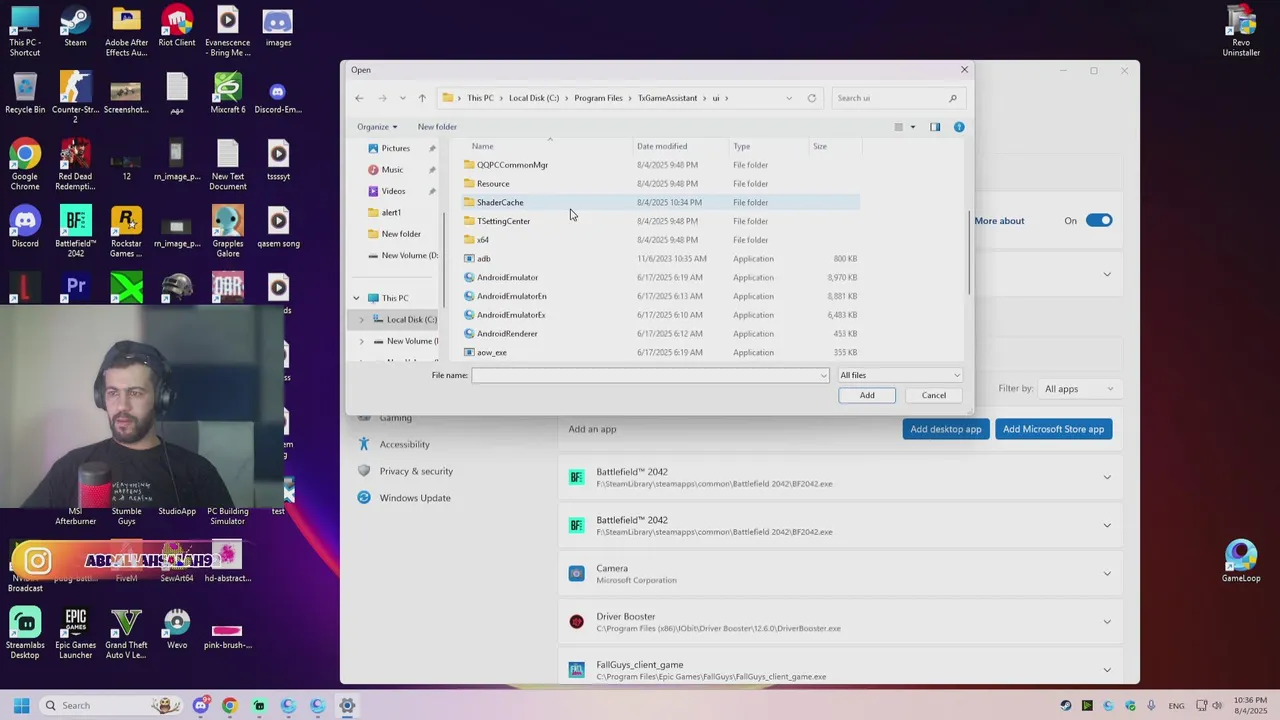Viewport: 1280px width, 720px height.
Task: Open the address bar history dropdown
Action: pos(789,98)
